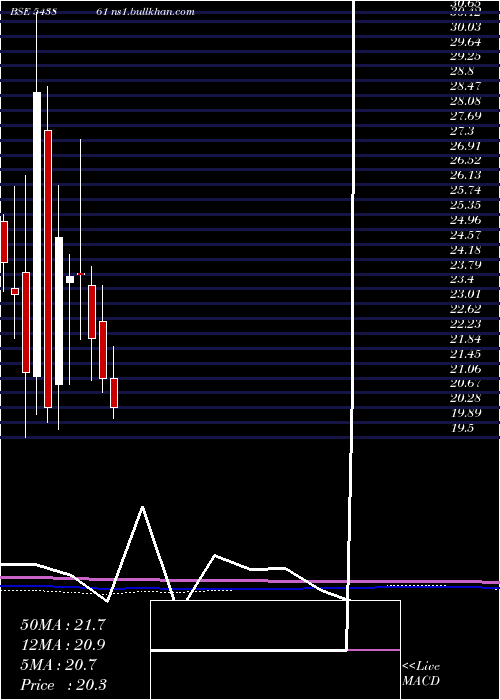Image resolution: width=500 pixels, height=700 pixels.
Task: Click the 24.96 price axis label
Action: (x=466, y=220)
